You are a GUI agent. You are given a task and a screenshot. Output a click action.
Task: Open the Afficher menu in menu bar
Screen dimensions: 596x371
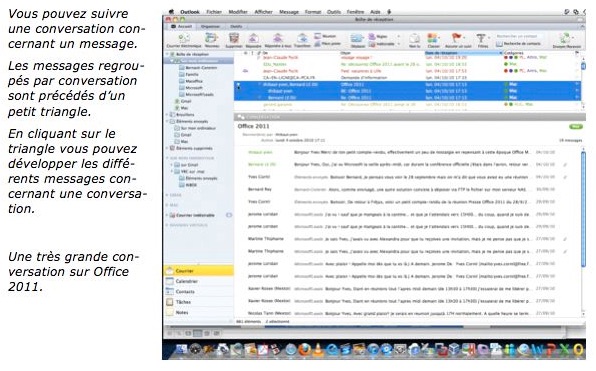click(x=263, y=12)
